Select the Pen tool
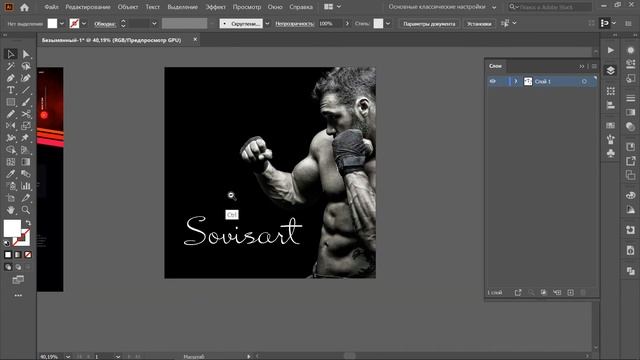Screen dimensions: 640x360 point(11,78)
